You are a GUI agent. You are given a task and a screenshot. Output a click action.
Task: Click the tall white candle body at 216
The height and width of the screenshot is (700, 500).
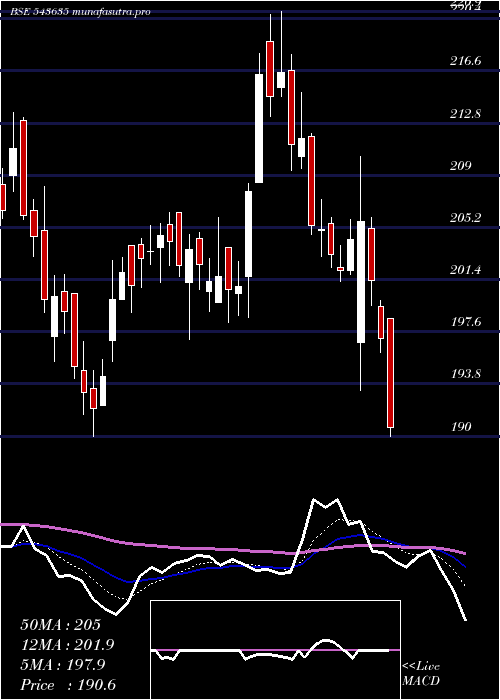(259, 129)
